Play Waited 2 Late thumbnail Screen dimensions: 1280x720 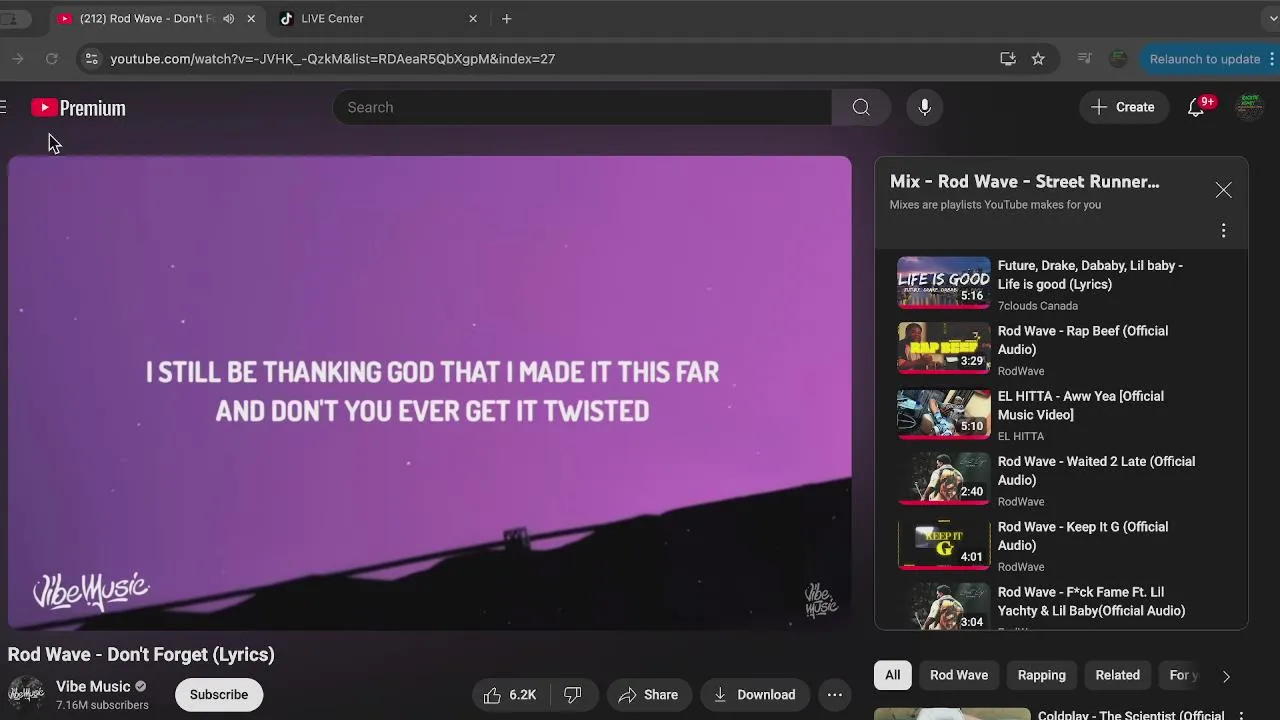(944, 478)
